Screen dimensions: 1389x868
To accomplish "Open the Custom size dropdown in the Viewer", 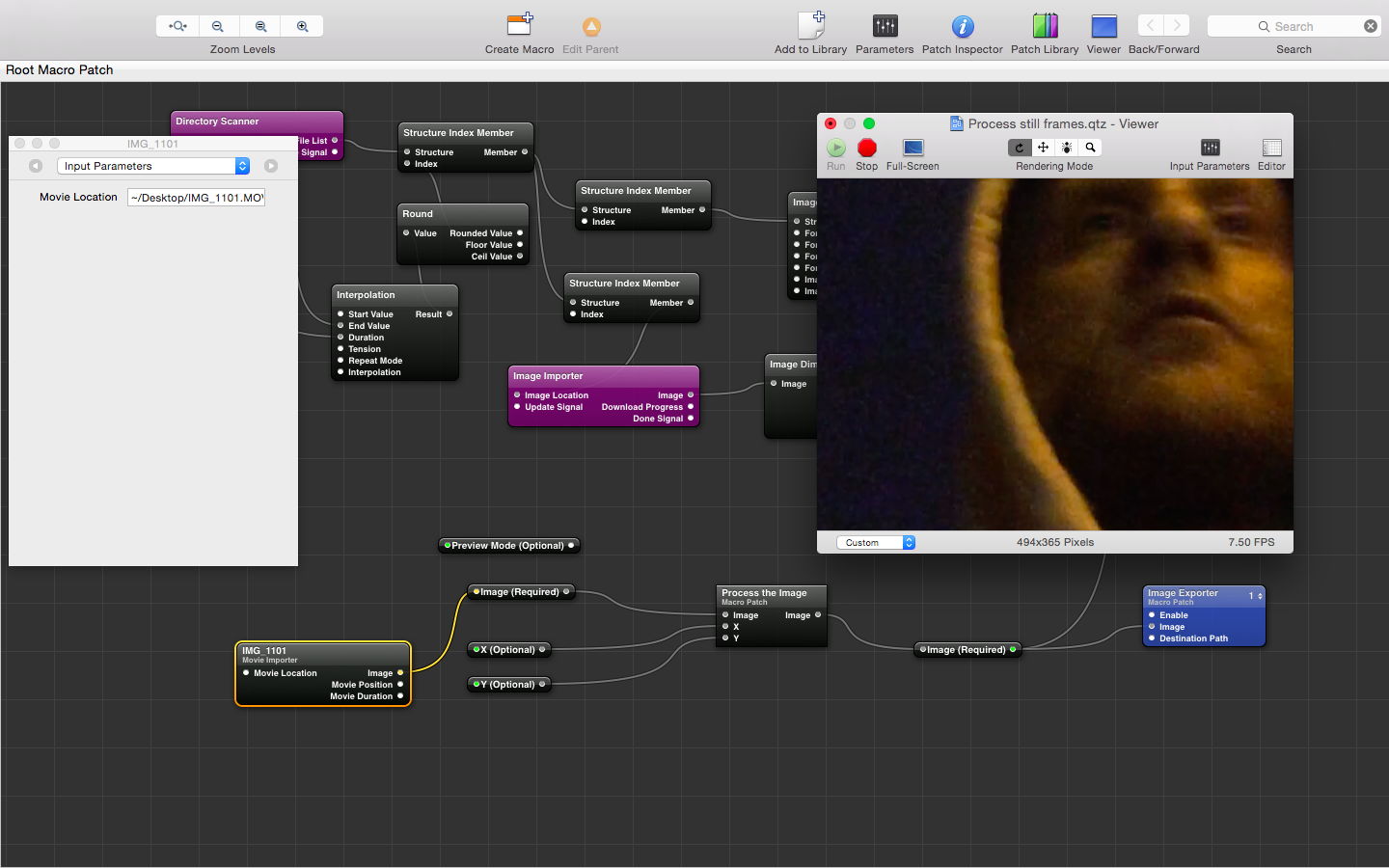I will [x=876, y=542].
